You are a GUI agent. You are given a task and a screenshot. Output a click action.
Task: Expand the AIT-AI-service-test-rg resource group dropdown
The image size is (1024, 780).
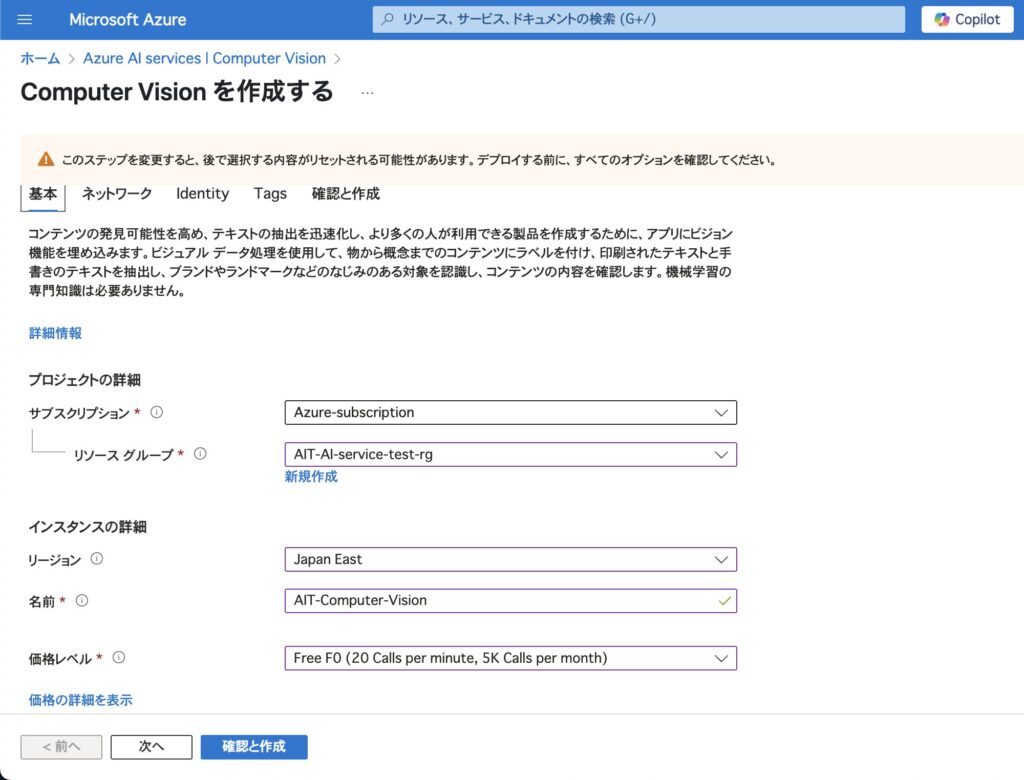click(x=511, y=455)
